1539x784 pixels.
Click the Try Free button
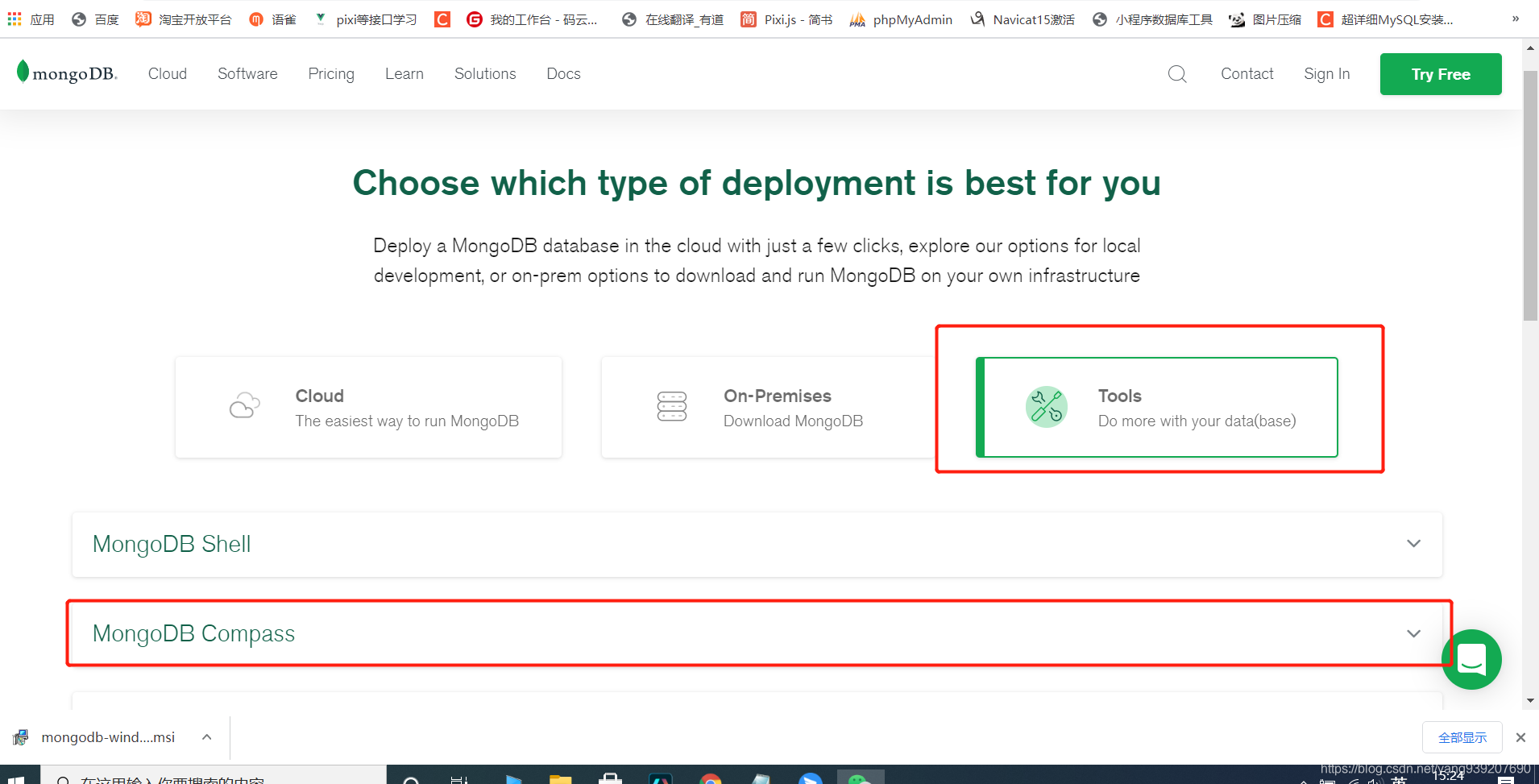(1441, 74)
